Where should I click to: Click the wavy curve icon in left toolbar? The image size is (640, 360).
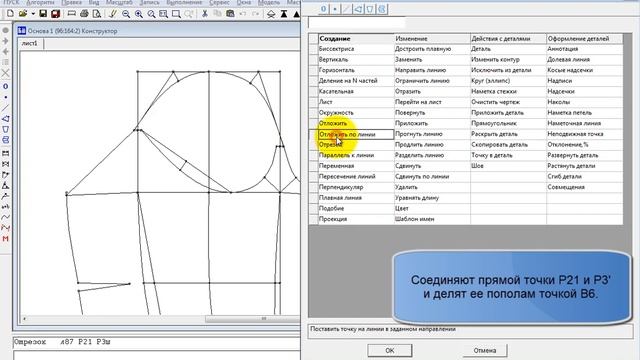coord(5,217)
